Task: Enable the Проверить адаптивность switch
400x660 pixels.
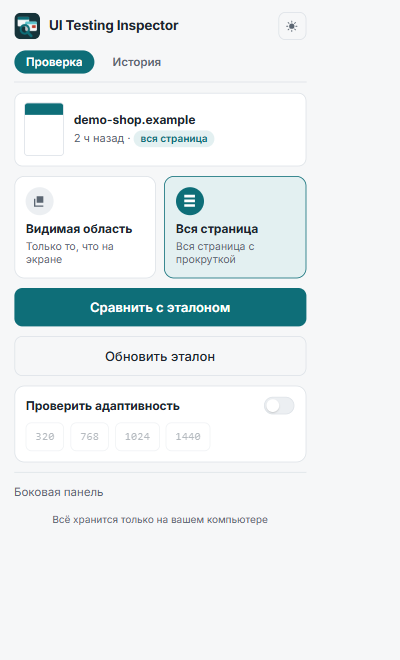Action: click(x=279, y=406)
